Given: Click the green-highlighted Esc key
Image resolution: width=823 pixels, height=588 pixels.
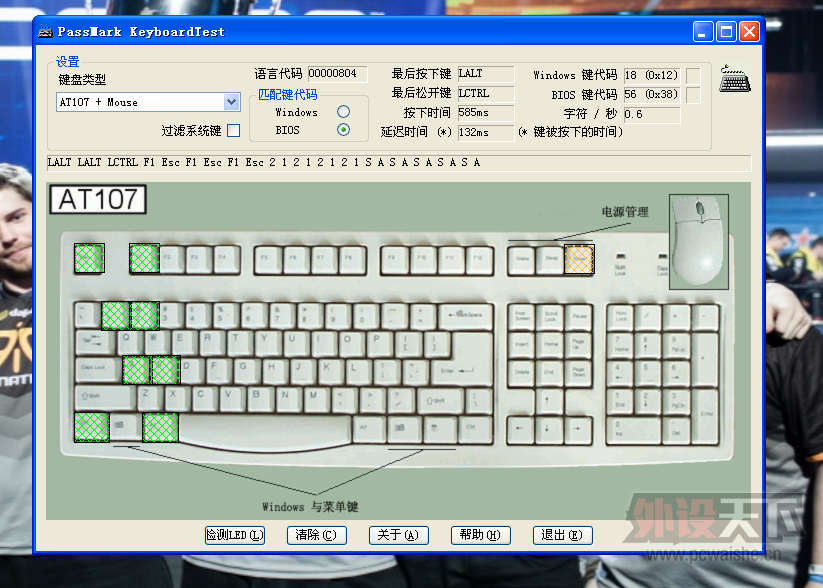Looking at the screenshot, I should (89, 258).
